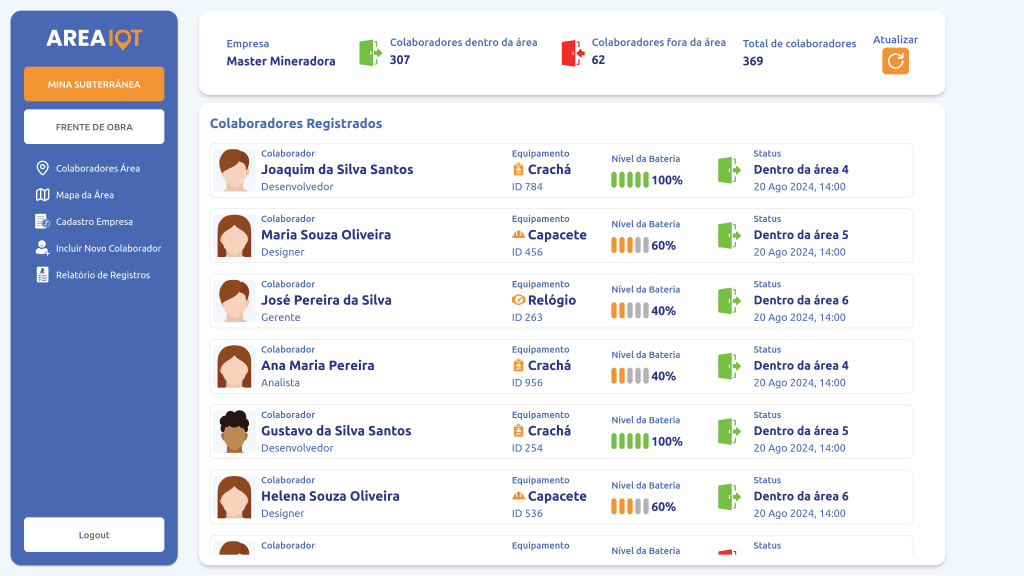This screenshot has width=1024, height=576.
Task: Click the red door icon for Colaboradores fora
Action: tap(572, 53)
